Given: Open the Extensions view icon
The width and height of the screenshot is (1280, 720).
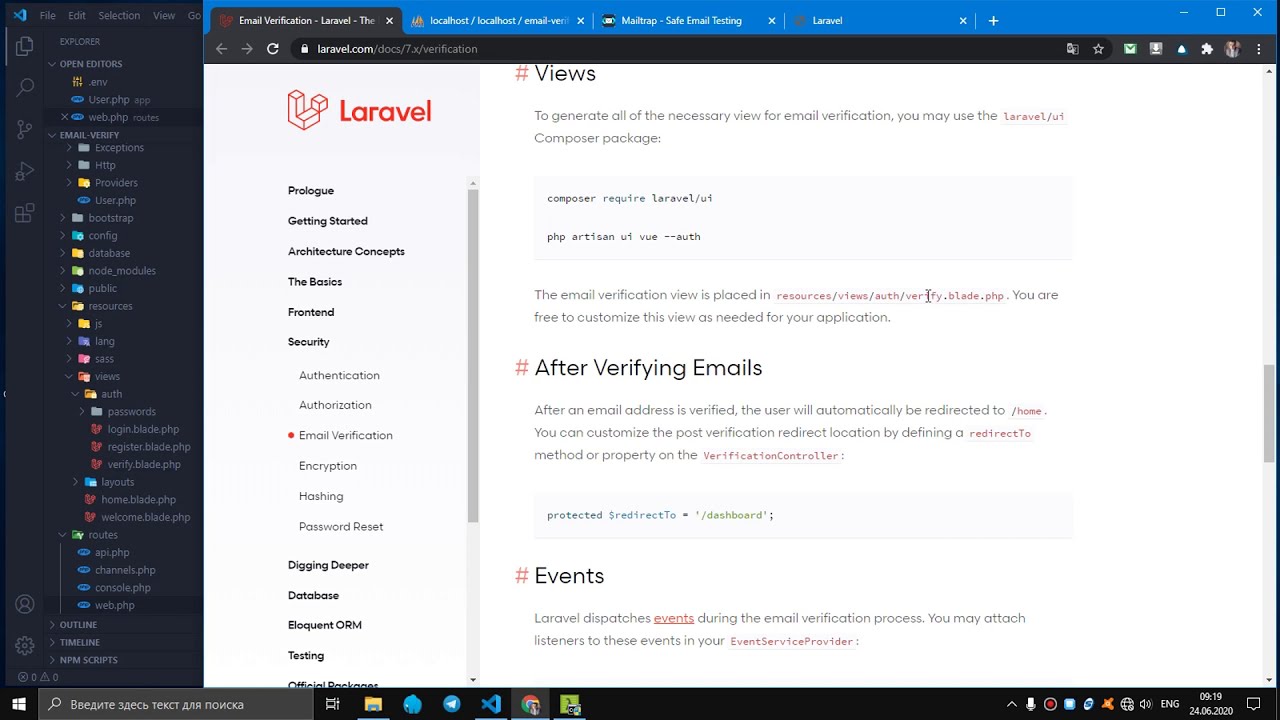Looking at the screenshot, I should [x=25, y=213].
